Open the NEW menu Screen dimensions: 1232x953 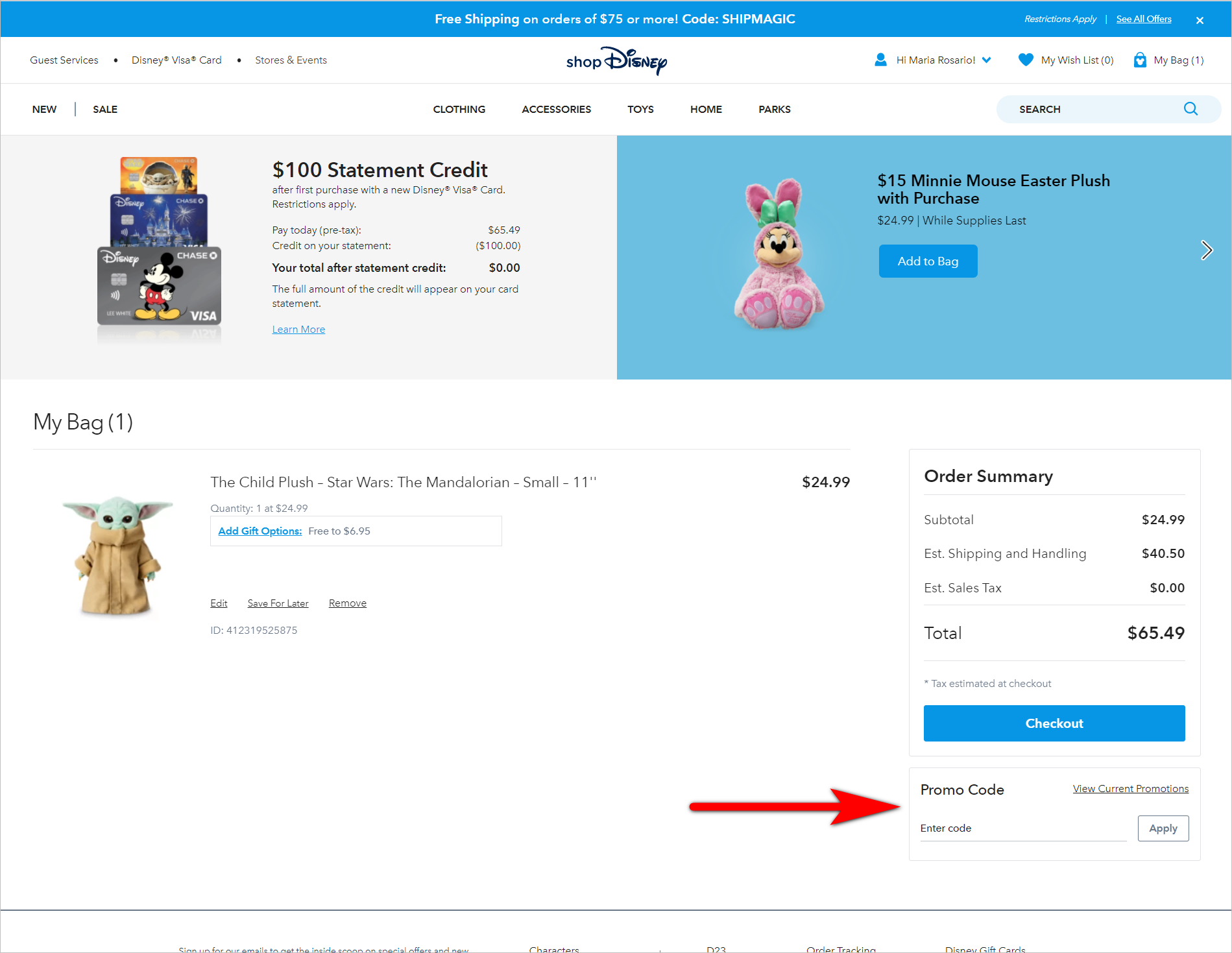[44, 109]
